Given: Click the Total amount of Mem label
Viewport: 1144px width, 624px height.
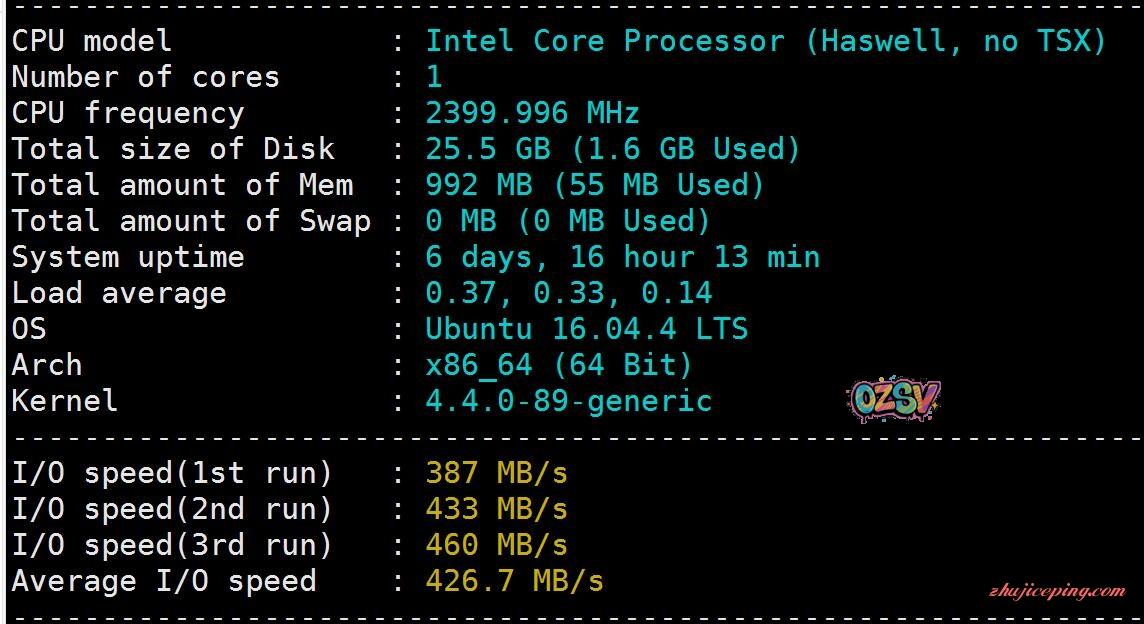Looking at the screenshot, I should click(182, 185).
